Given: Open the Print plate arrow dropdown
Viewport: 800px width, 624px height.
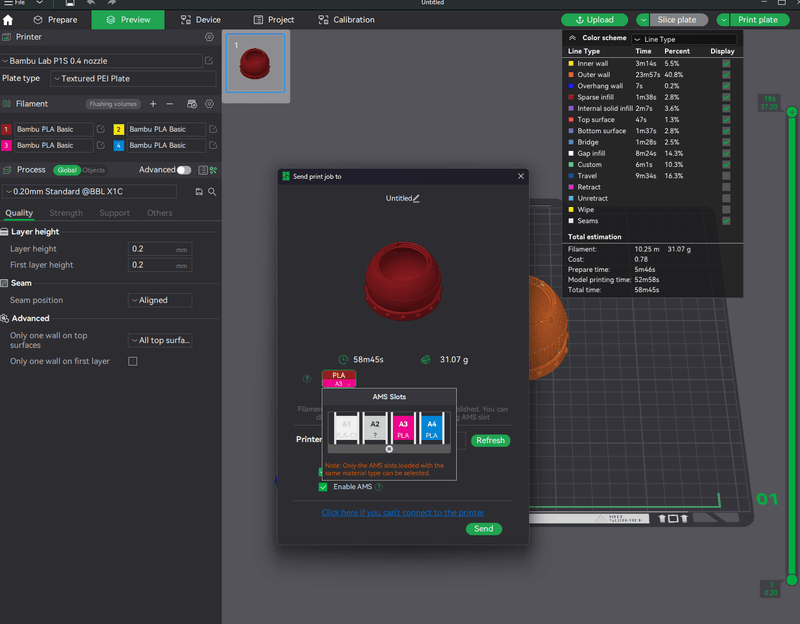Looking at the screenshot, I should (x=723, y=20).
